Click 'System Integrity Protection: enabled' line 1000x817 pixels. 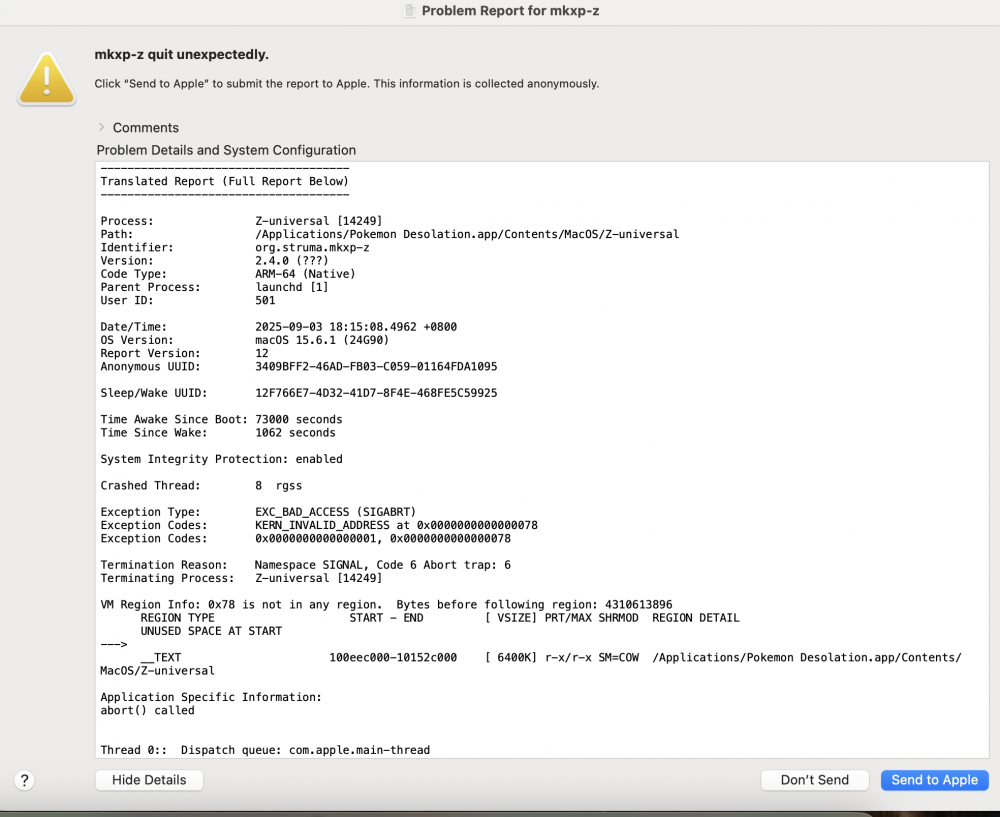pos(221,459)
